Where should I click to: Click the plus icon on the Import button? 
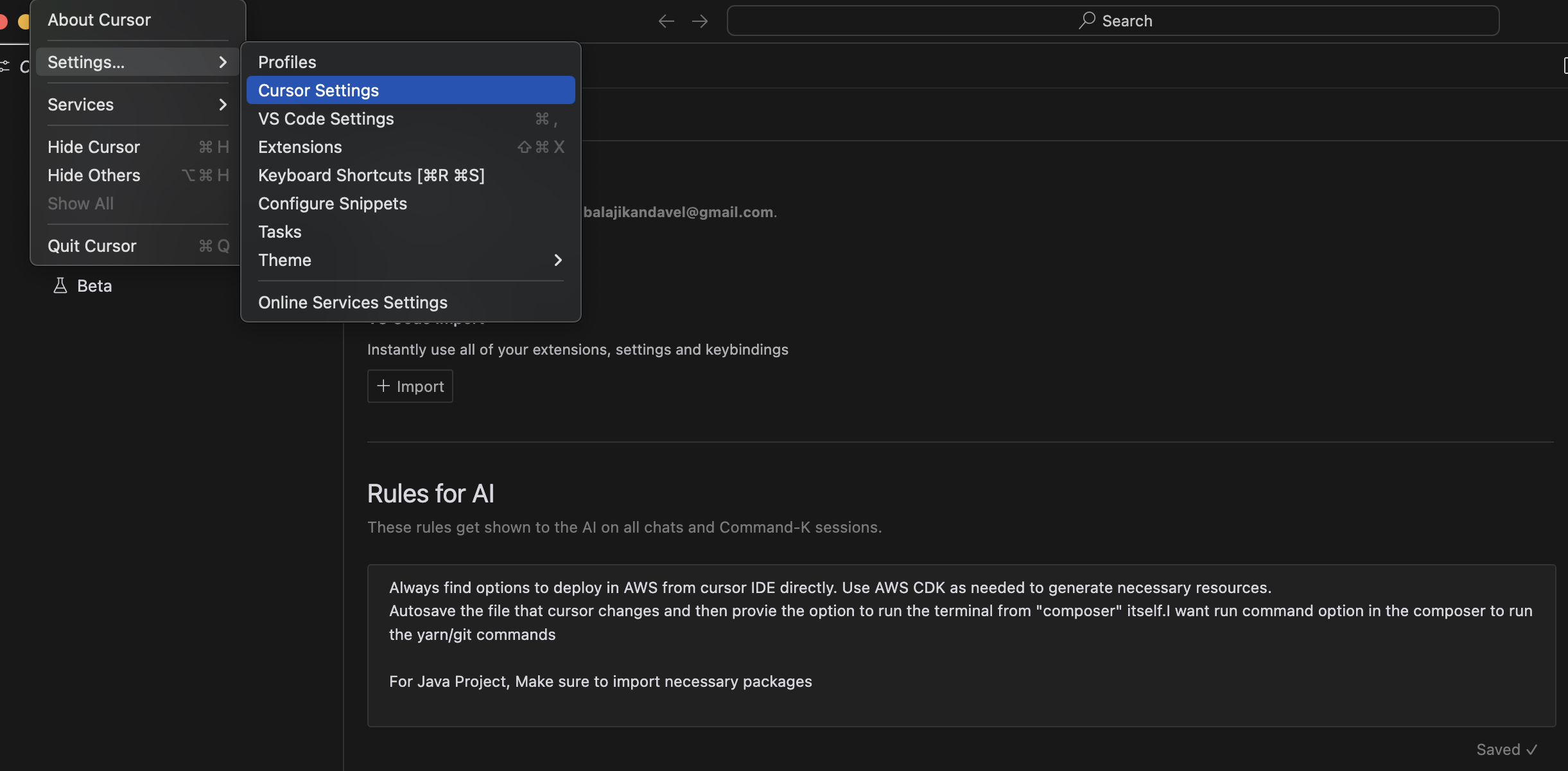(x=383, y=385)
